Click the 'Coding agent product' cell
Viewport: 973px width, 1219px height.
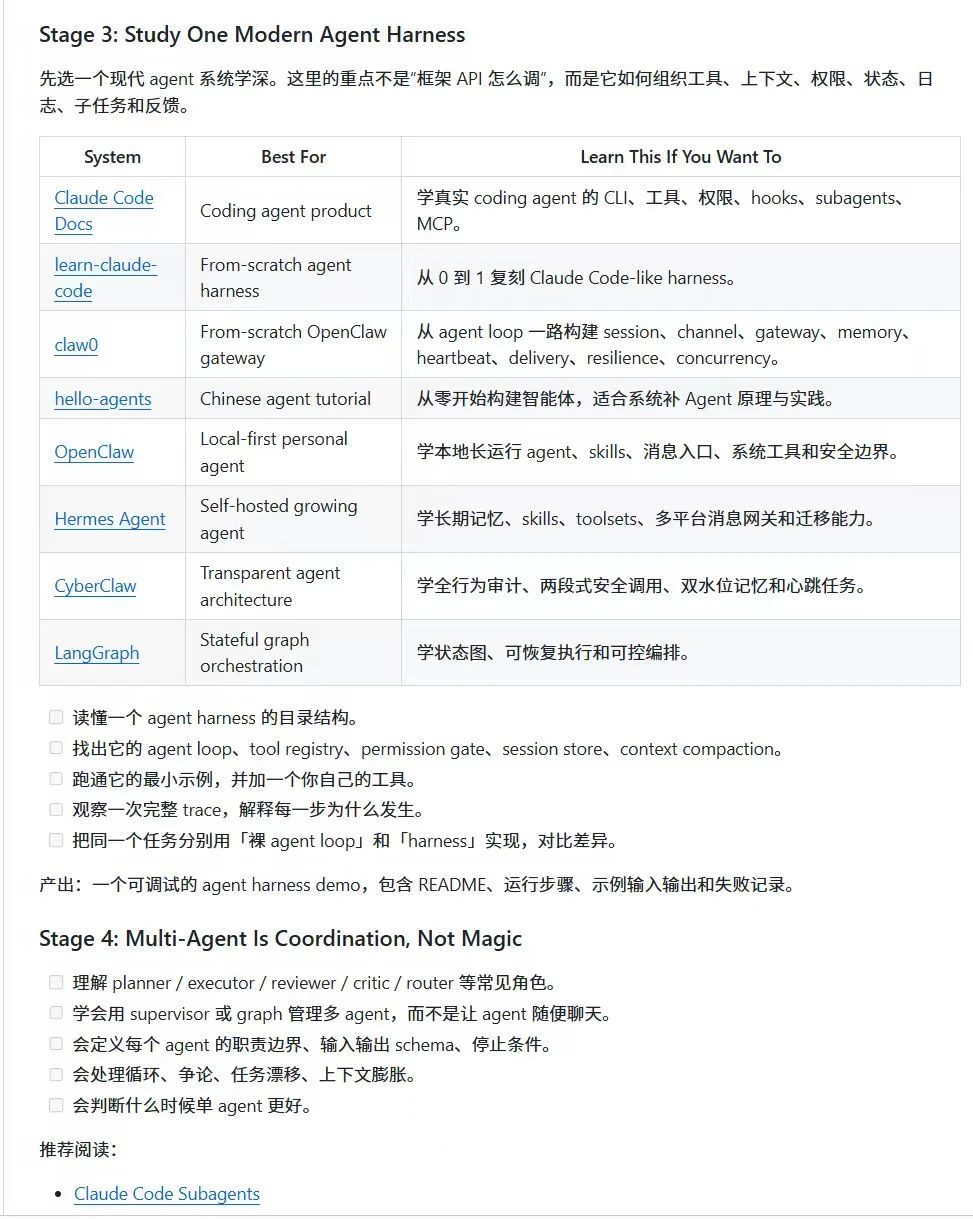point(294,211)
